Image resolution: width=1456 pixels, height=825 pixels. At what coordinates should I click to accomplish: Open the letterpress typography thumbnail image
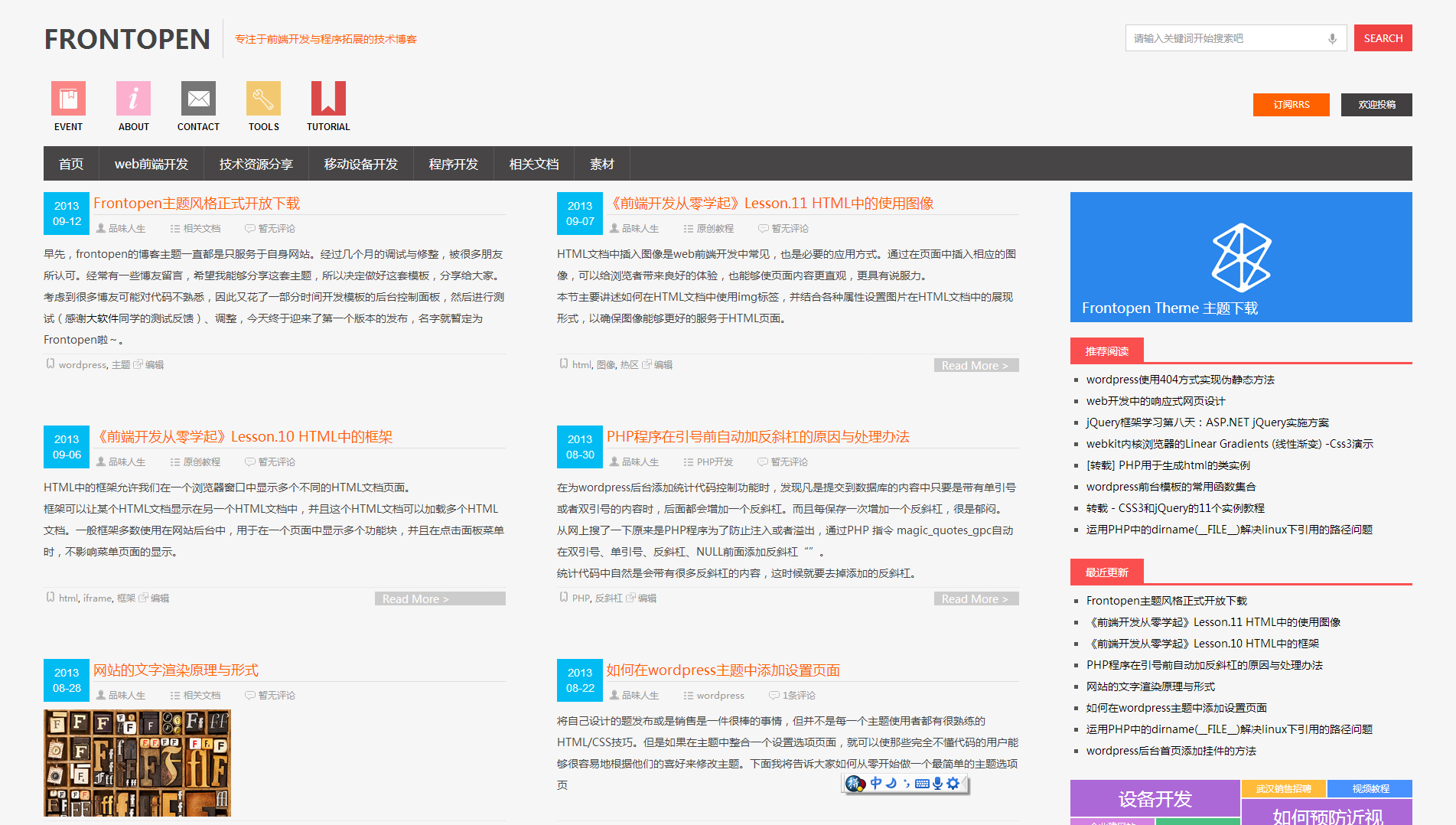[x=138, y=762]
